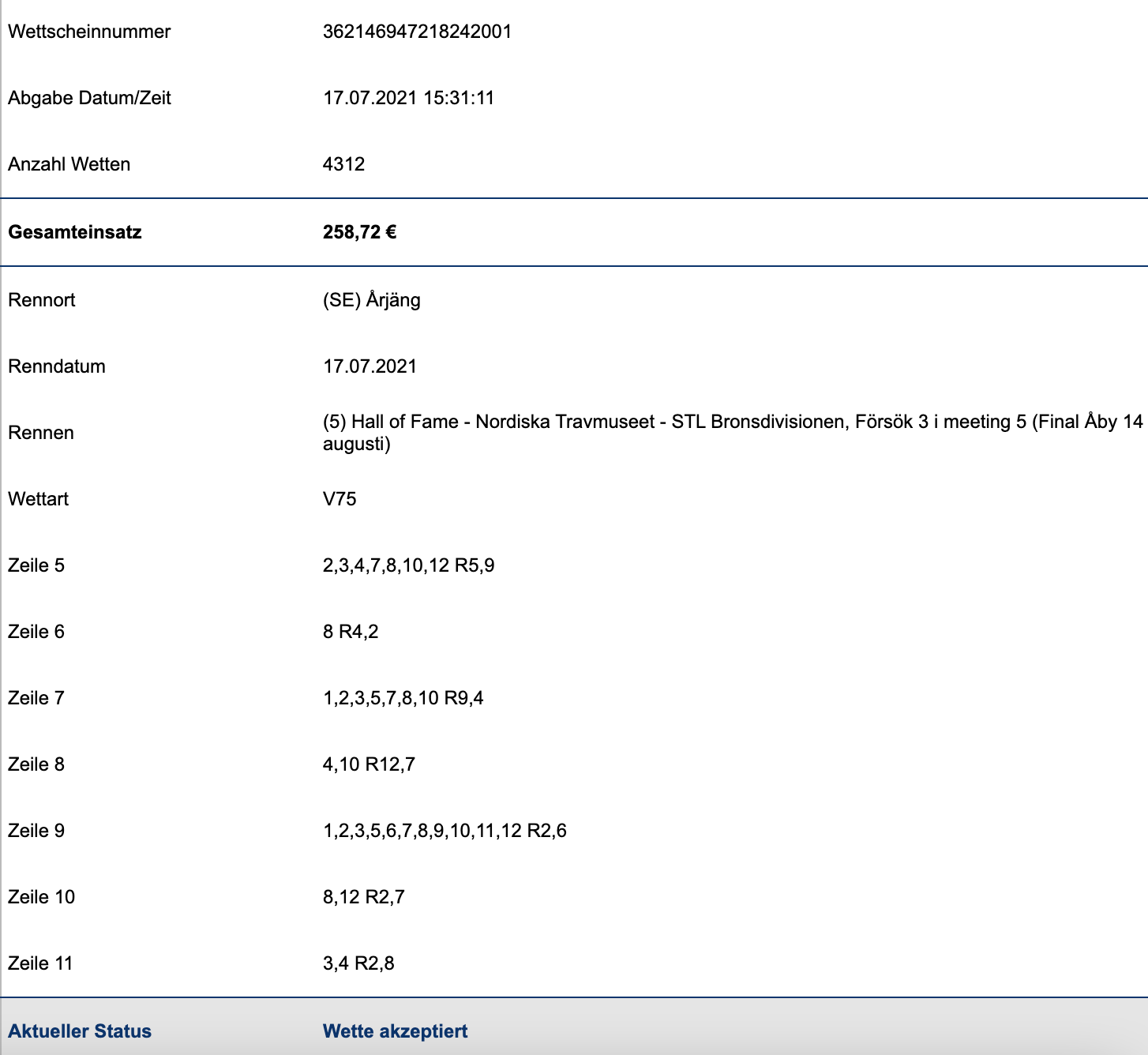Click the bet count value 4312
The width and height of the screenshot is (1148, 1055).
tap(344, 164)
